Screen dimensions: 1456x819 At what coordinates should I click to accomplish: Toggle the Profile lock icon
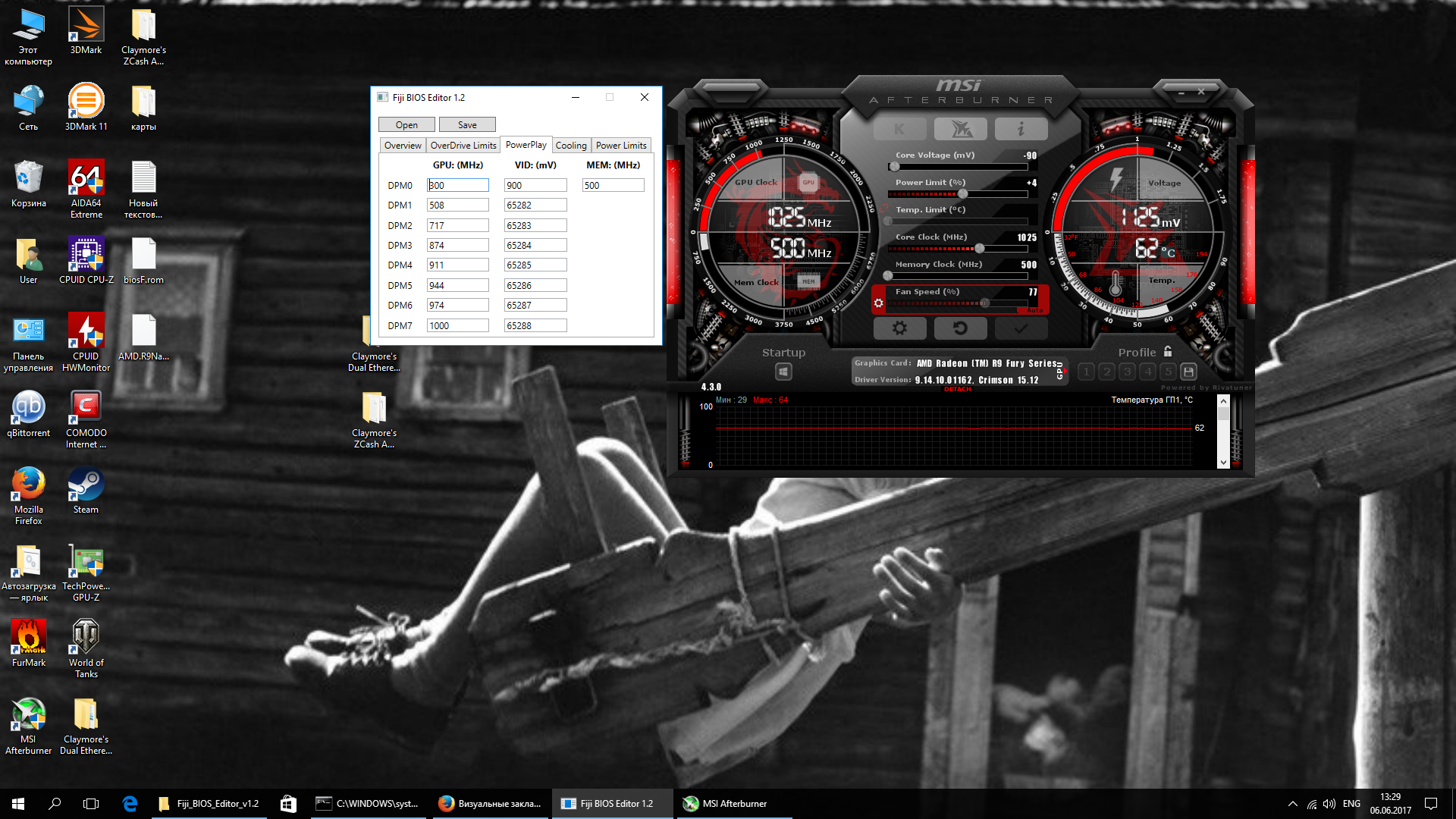[1168, 352]
